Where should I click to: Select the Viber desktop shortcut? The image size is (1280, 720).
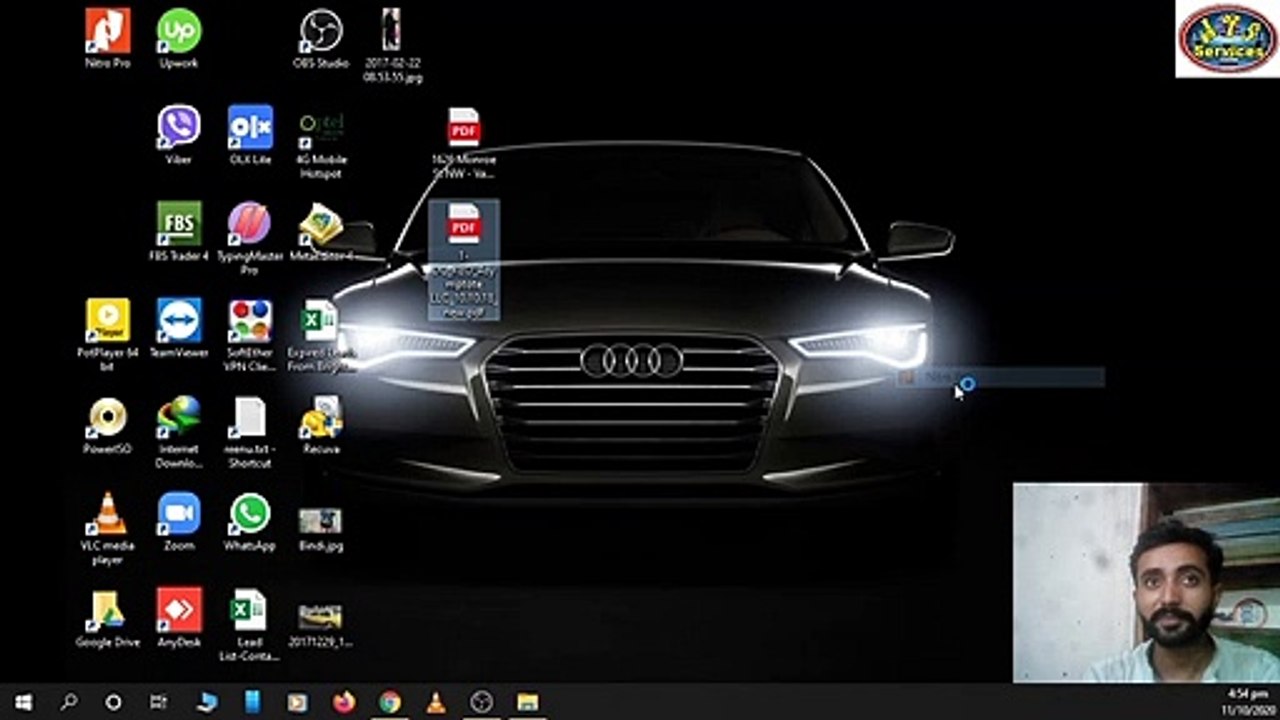click(x=179, y=135)
